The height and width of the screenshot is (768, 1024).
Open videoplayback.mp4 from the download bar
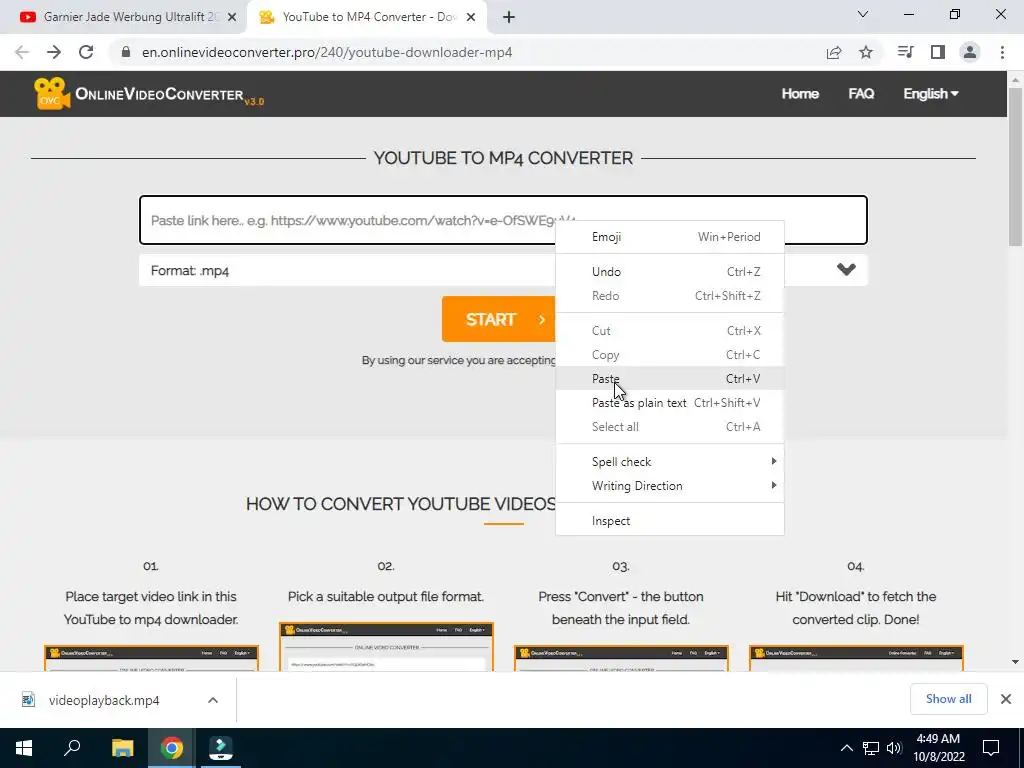[103, 700]
